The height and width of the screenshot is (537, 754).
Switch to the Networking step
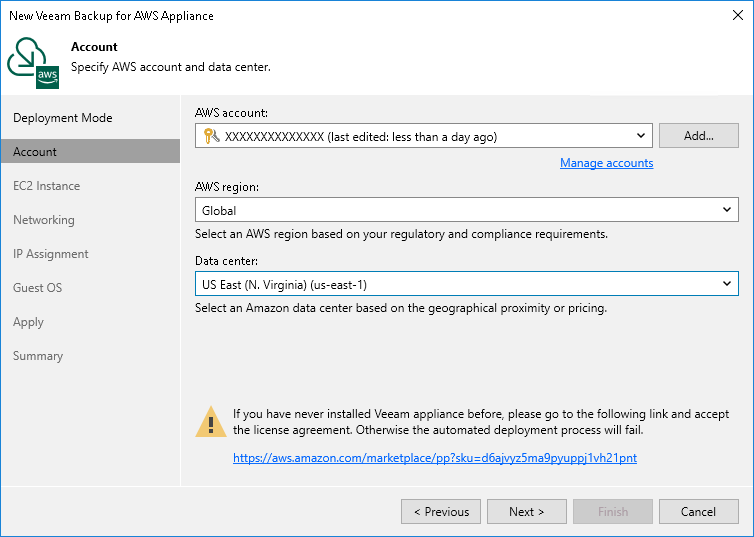pyautogui.click(x=44, y=220)
